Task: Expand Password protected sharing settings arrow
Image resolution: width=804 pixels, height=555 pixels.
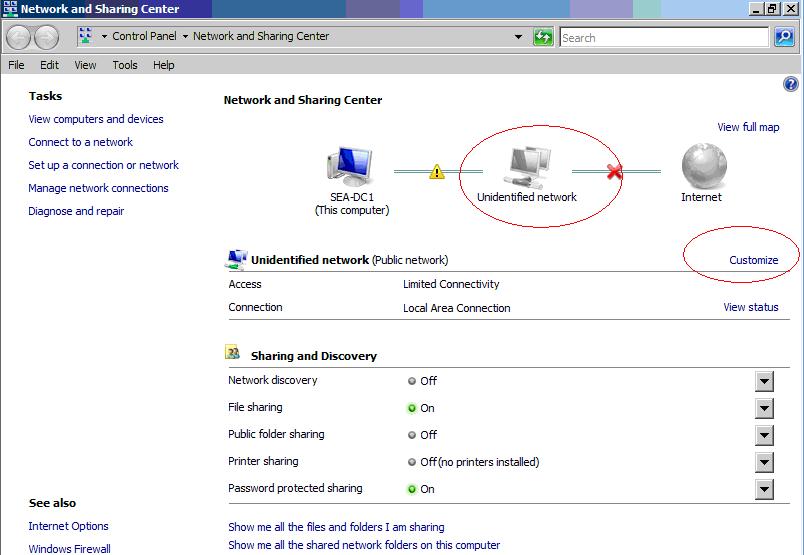Action: 764,489
